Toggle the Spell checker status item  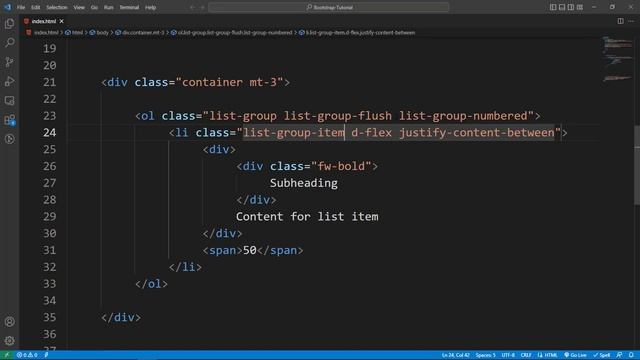pyautogui.click(x=602, y=355)
